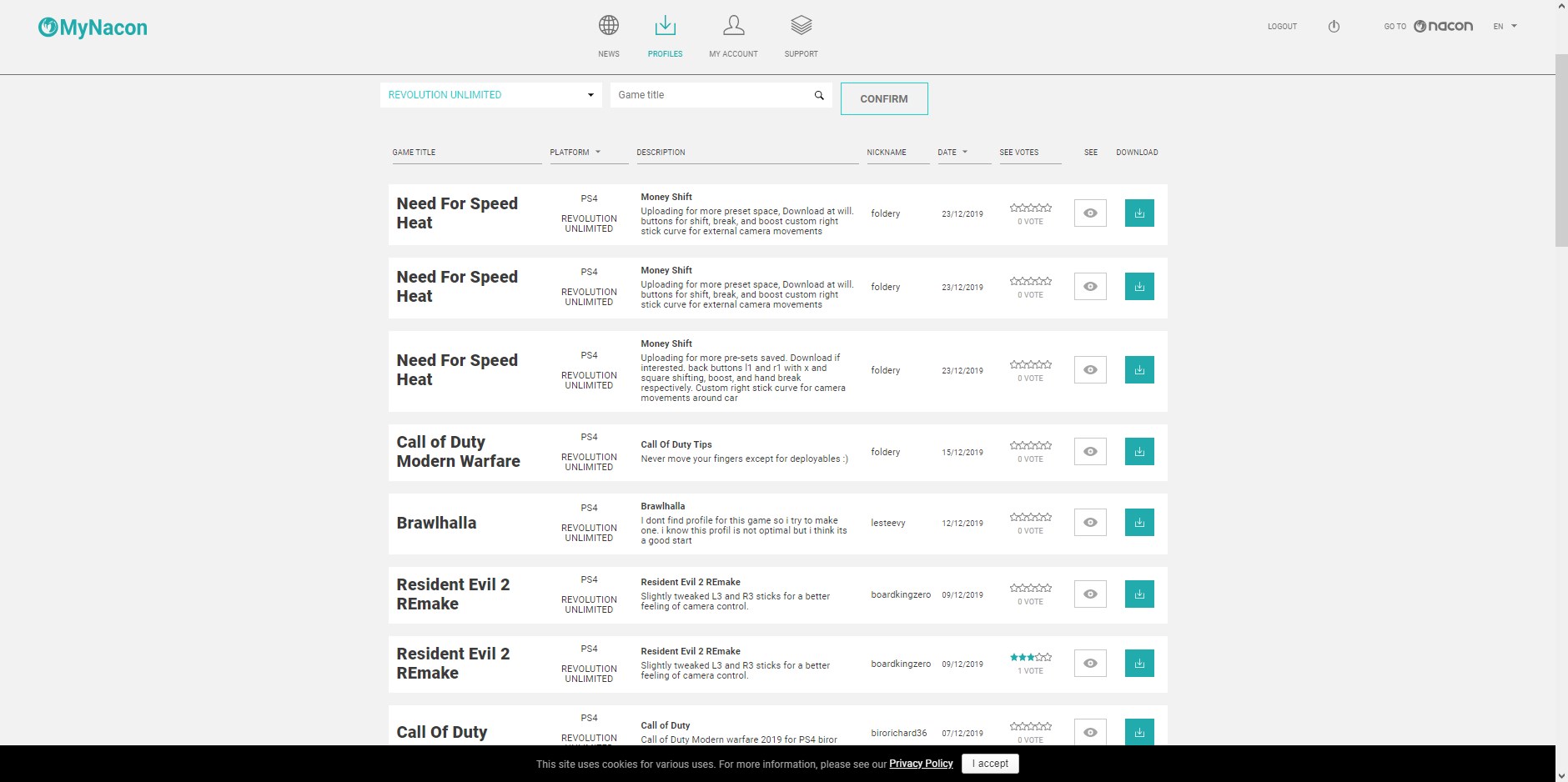
Task: View the 1-vote Resident Evil 2 REmake profile
Action: (x=1090, y=664)
